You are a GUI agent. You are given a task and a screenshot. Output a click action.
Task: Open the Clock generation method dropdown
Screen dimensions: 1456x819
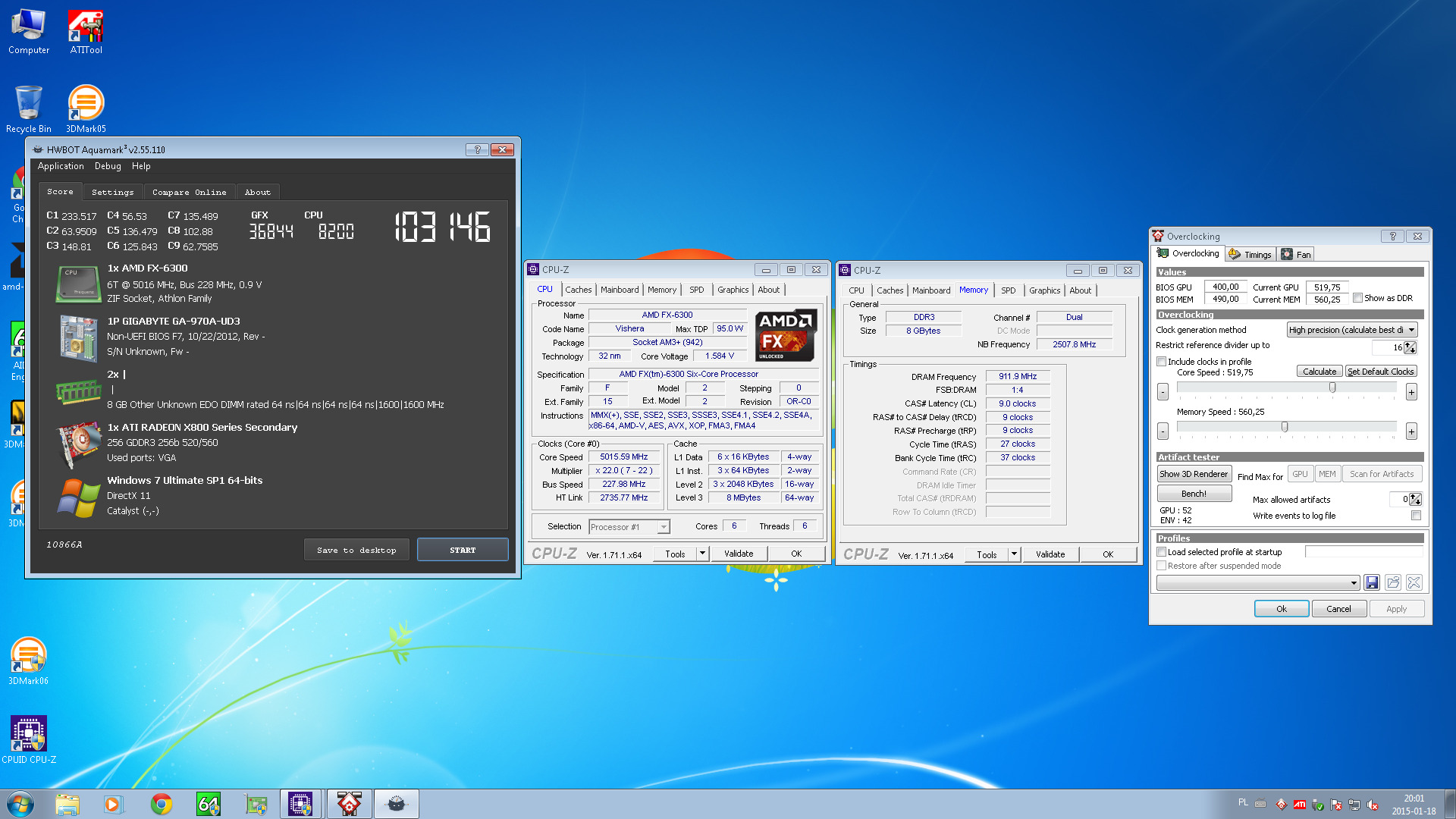1352,330
